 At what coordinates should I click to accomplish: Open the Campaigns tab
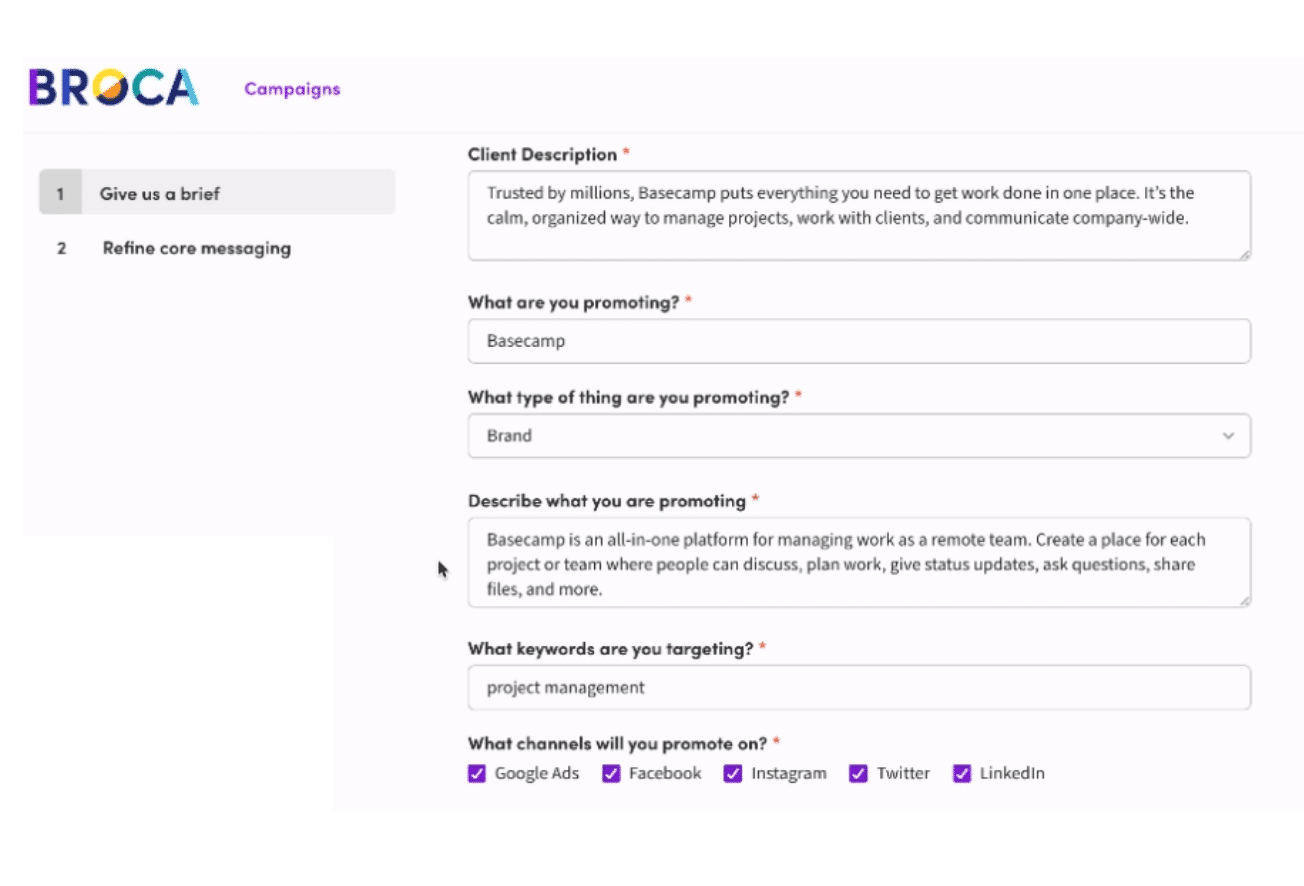coord(292,89)
